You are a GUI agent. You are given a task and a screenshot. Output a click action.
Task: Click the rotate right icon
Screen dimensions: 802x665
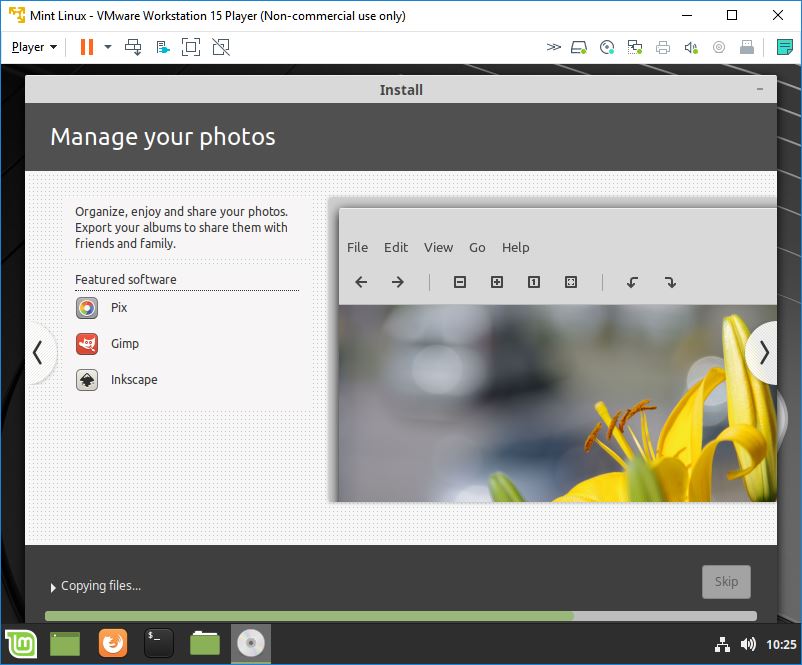(x=670, y=282)
